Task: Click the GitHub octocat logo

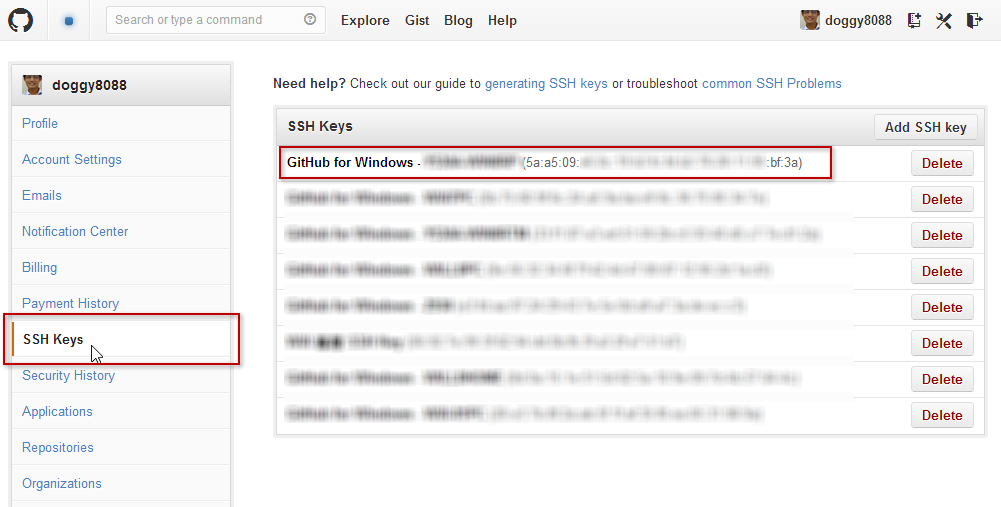Action: (x=20, y=20)
